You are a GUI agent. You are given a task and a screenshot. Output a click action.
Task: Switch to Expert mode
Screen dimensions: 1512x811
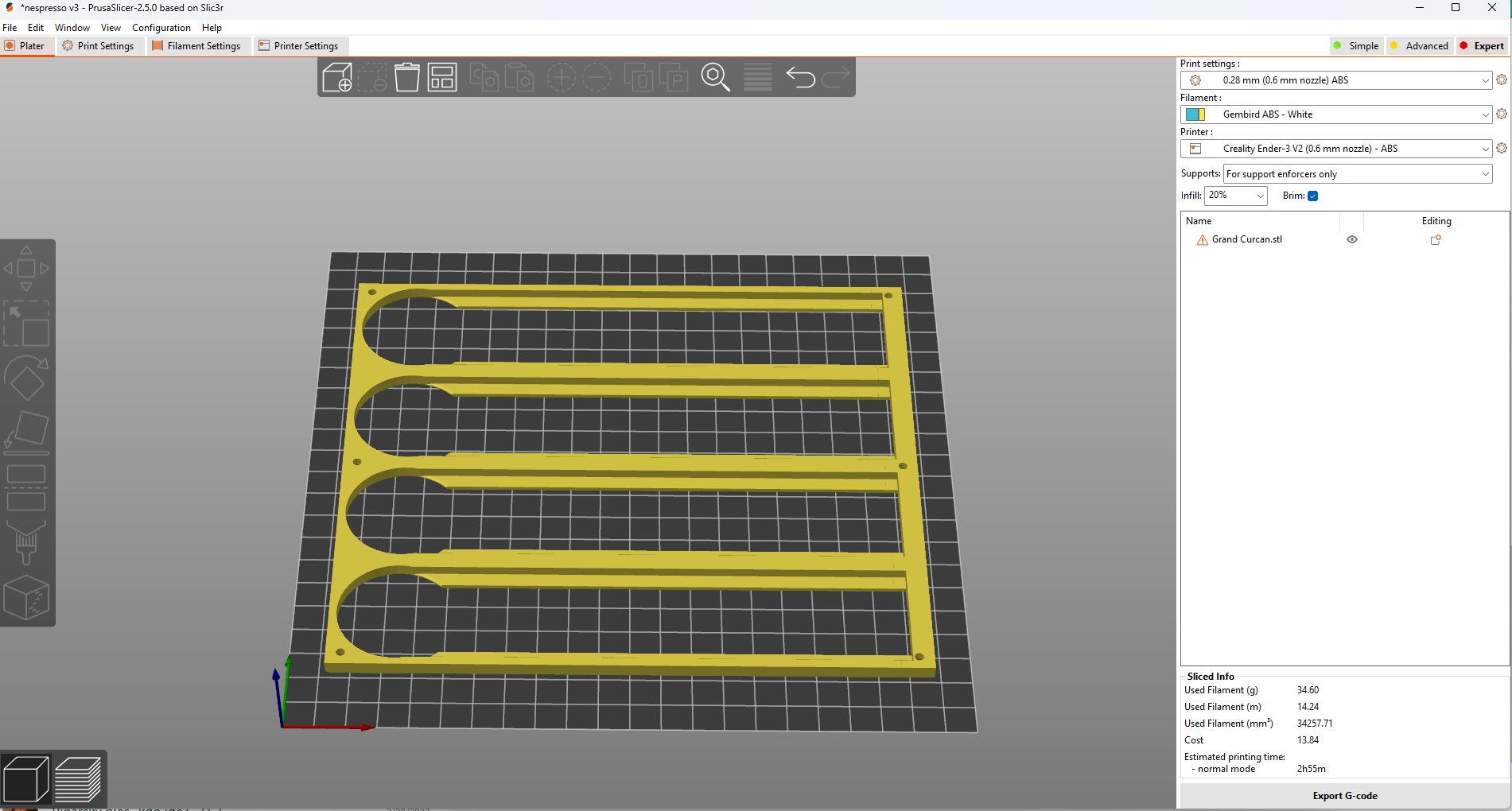coord(1482,46)
